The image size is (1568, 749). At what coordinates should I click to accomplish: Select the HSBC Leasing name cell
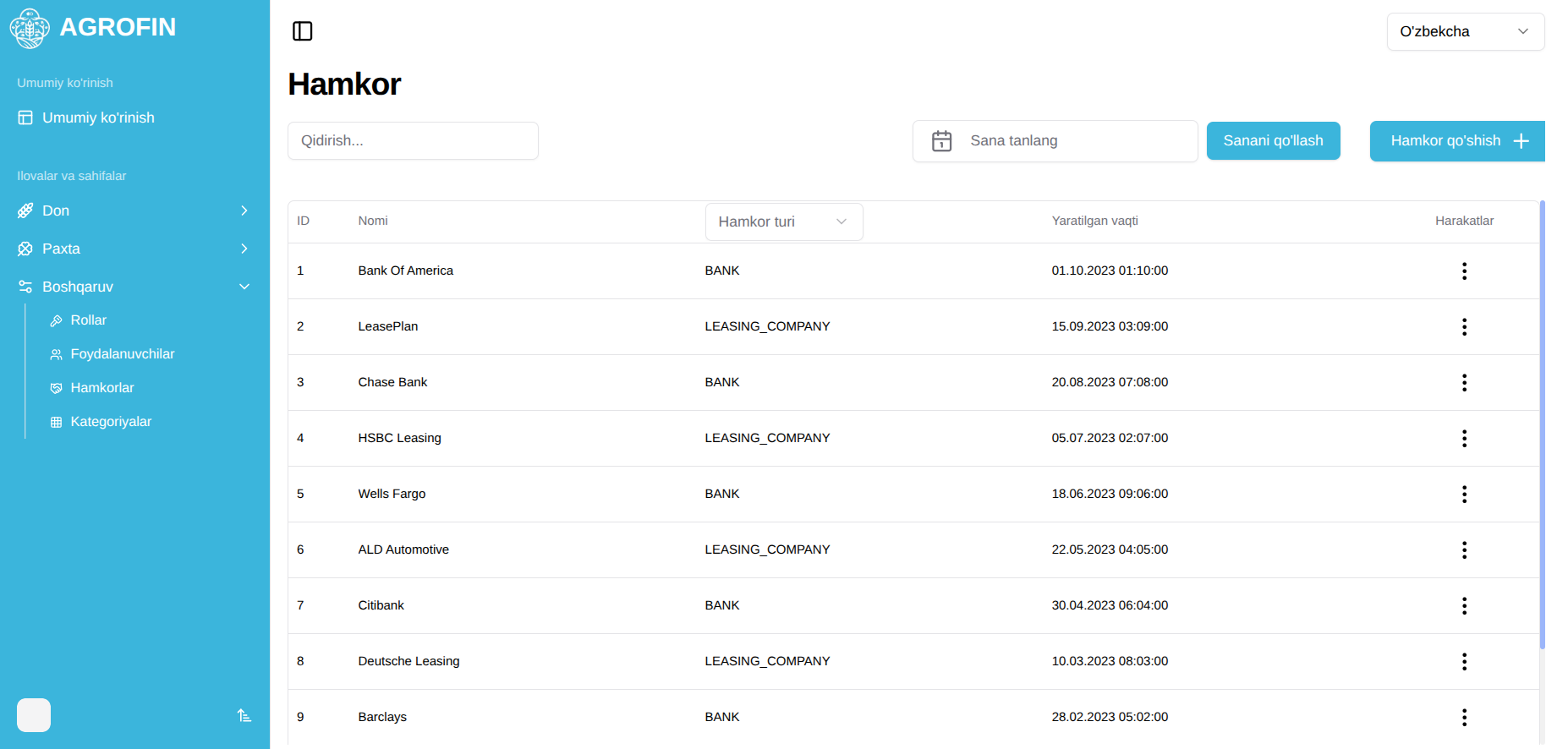[x=399, y=438]
